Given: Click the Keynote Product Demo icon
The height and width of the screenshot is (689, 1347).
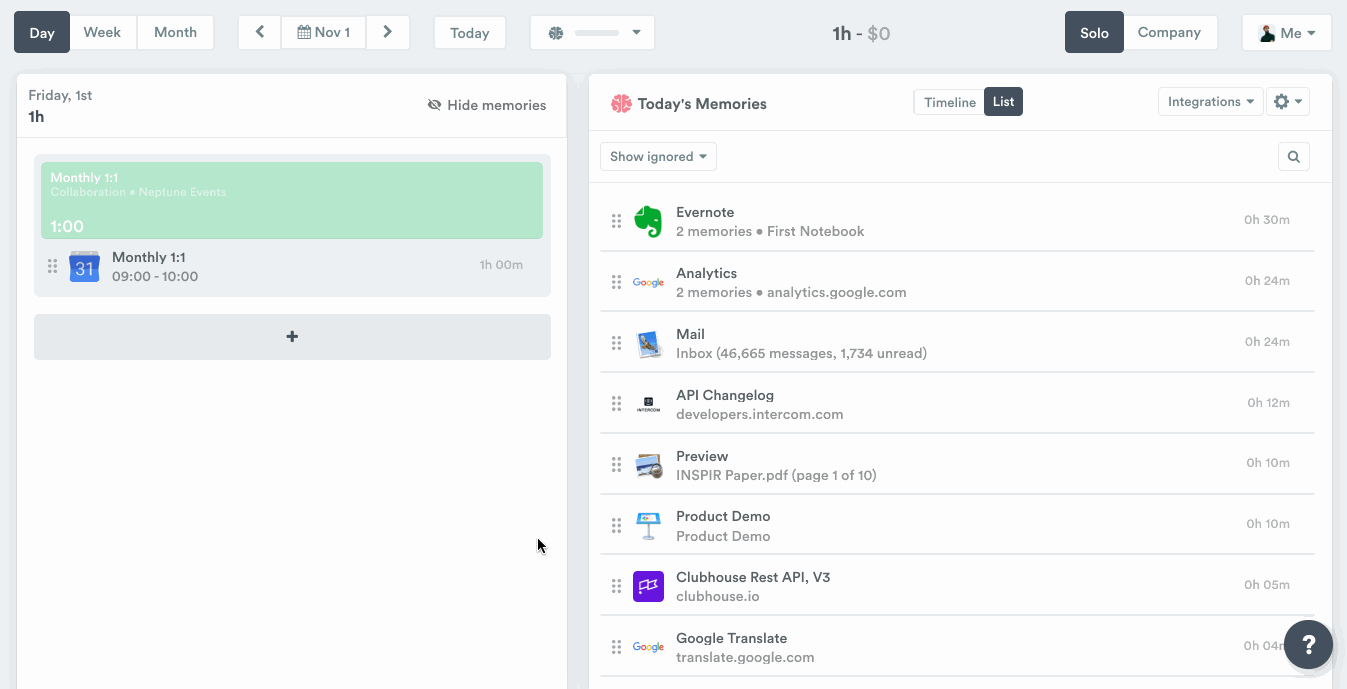Looking at the screenshot, I should pyautogui.click(x=648, y=526).
